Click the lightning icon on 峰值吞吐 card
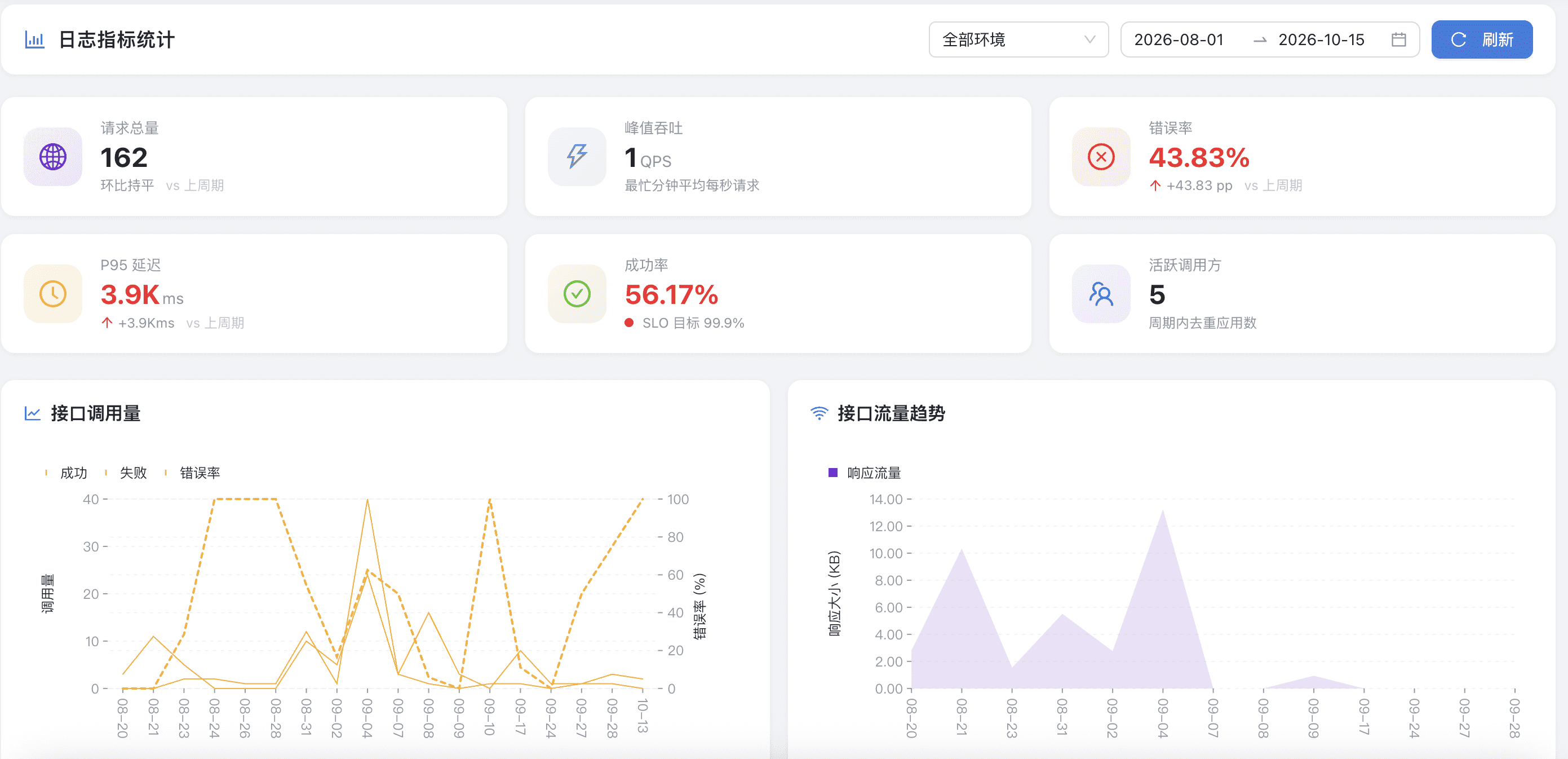 click(577, 157)
